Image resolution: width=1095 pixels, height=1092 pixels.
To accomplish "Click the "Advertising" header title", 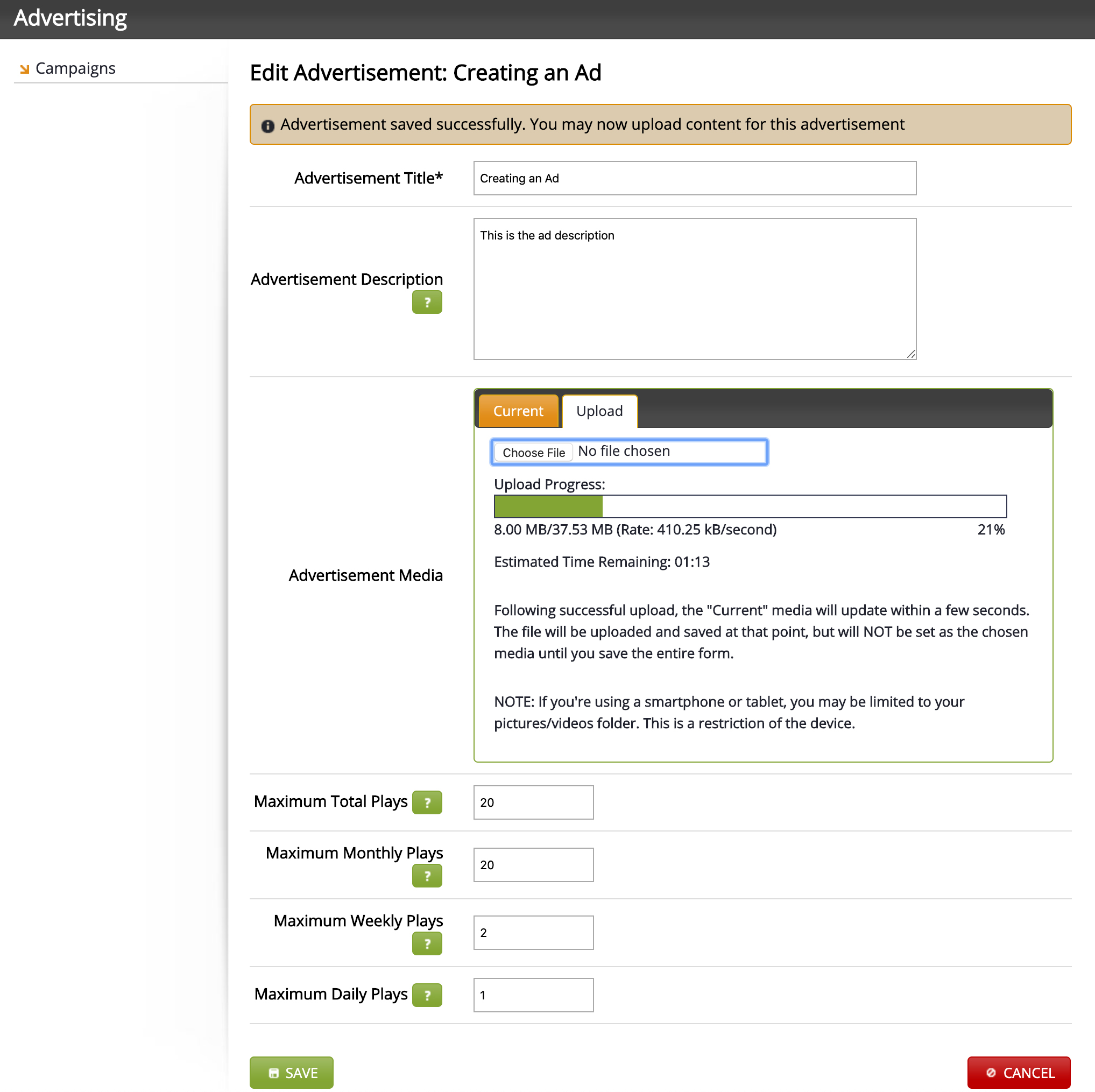I will [x=70, y=18].
